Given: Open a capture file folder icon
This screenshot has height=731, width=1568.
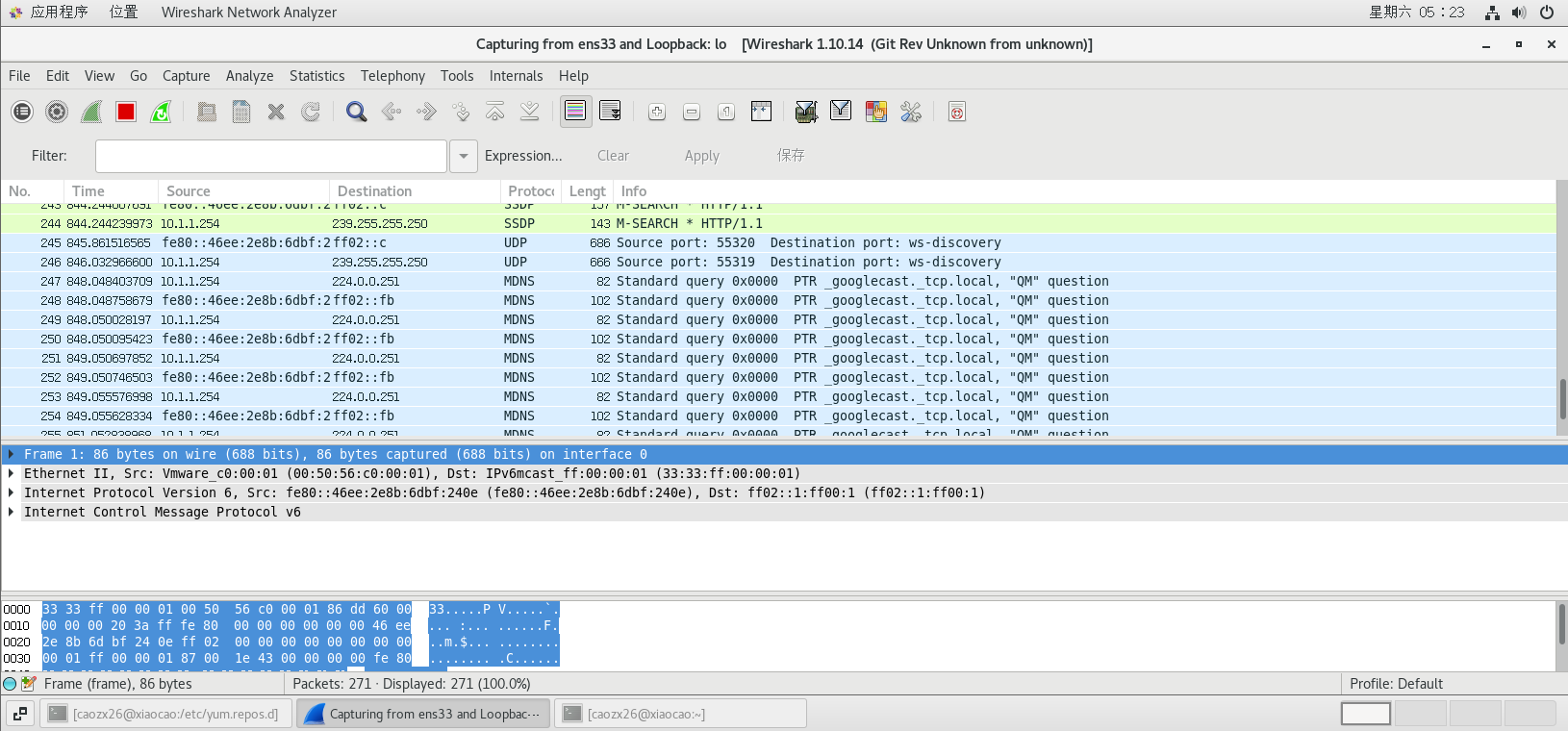Looking at the screenshot, I should 207,112.
